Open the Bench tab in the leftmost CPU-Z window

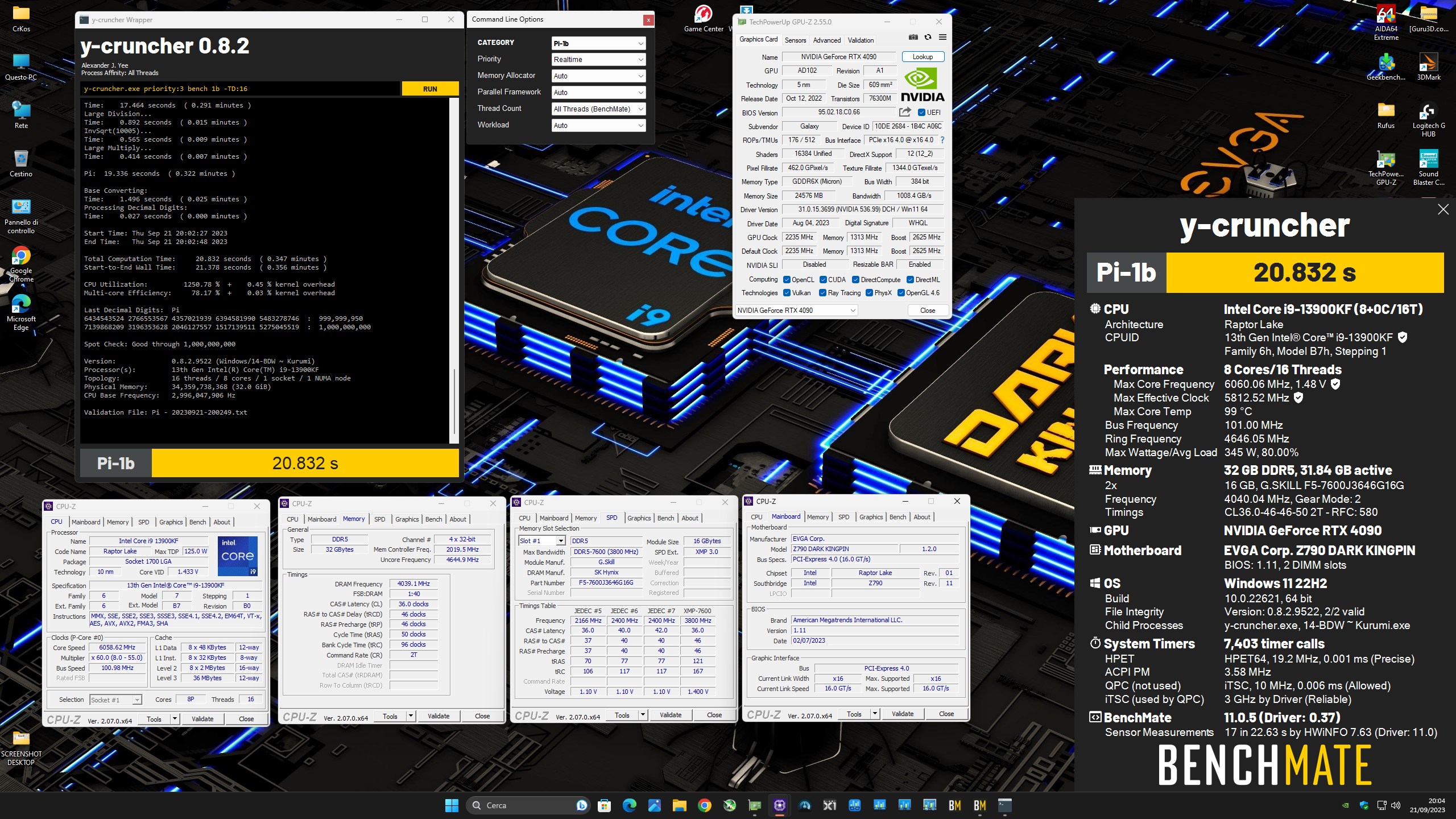(197, 522)
